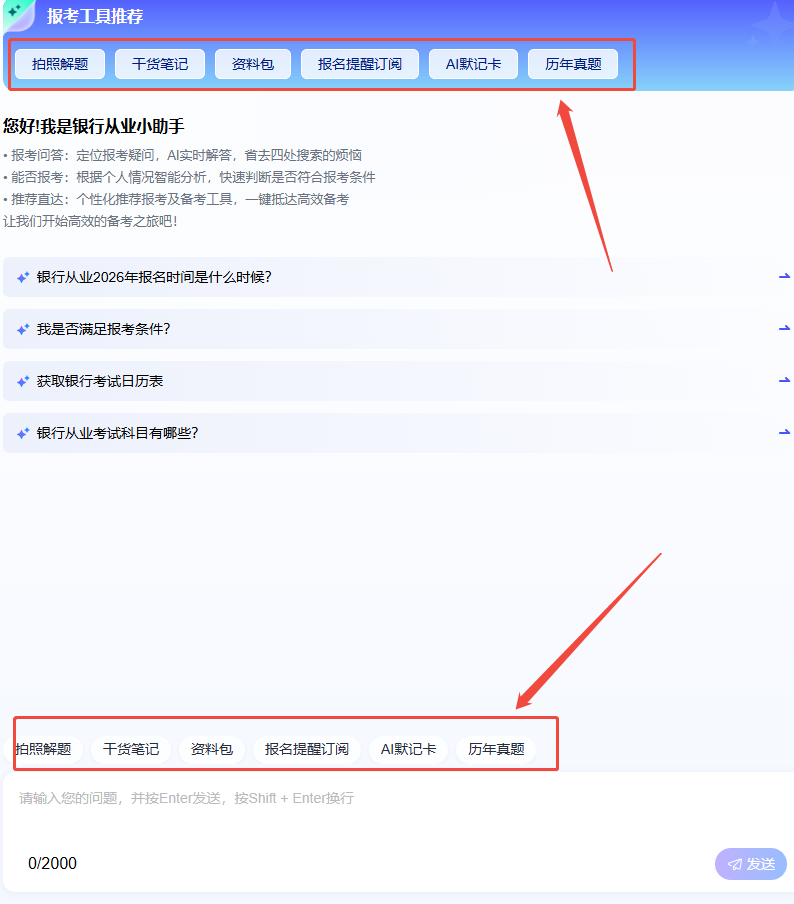Click arrow icon on 我是否满足报考条件 row
Image resolution: width=794 pixels, height=904 pixels.
[x=784, y=329]
